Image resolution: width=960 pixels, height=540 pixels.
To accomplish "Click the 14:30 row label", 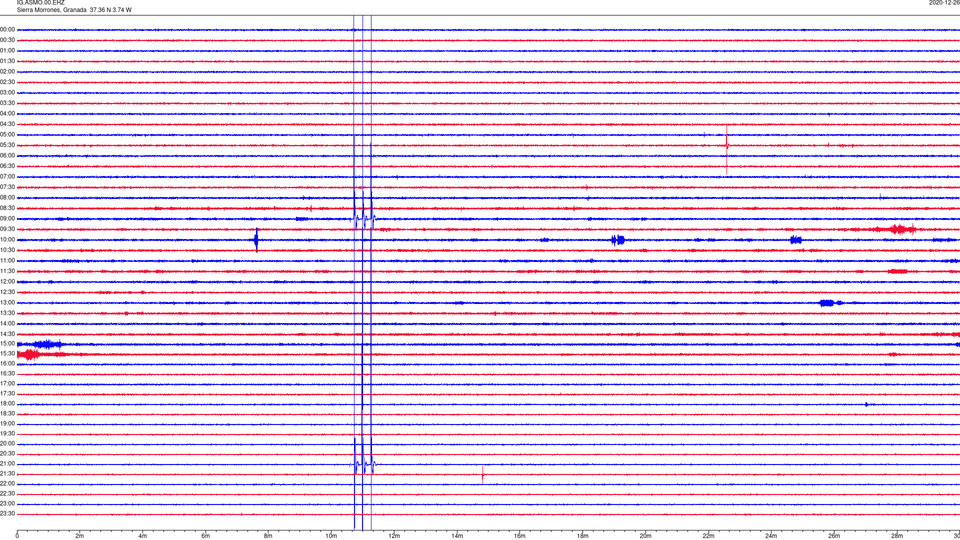I will [x=7, y=334].
